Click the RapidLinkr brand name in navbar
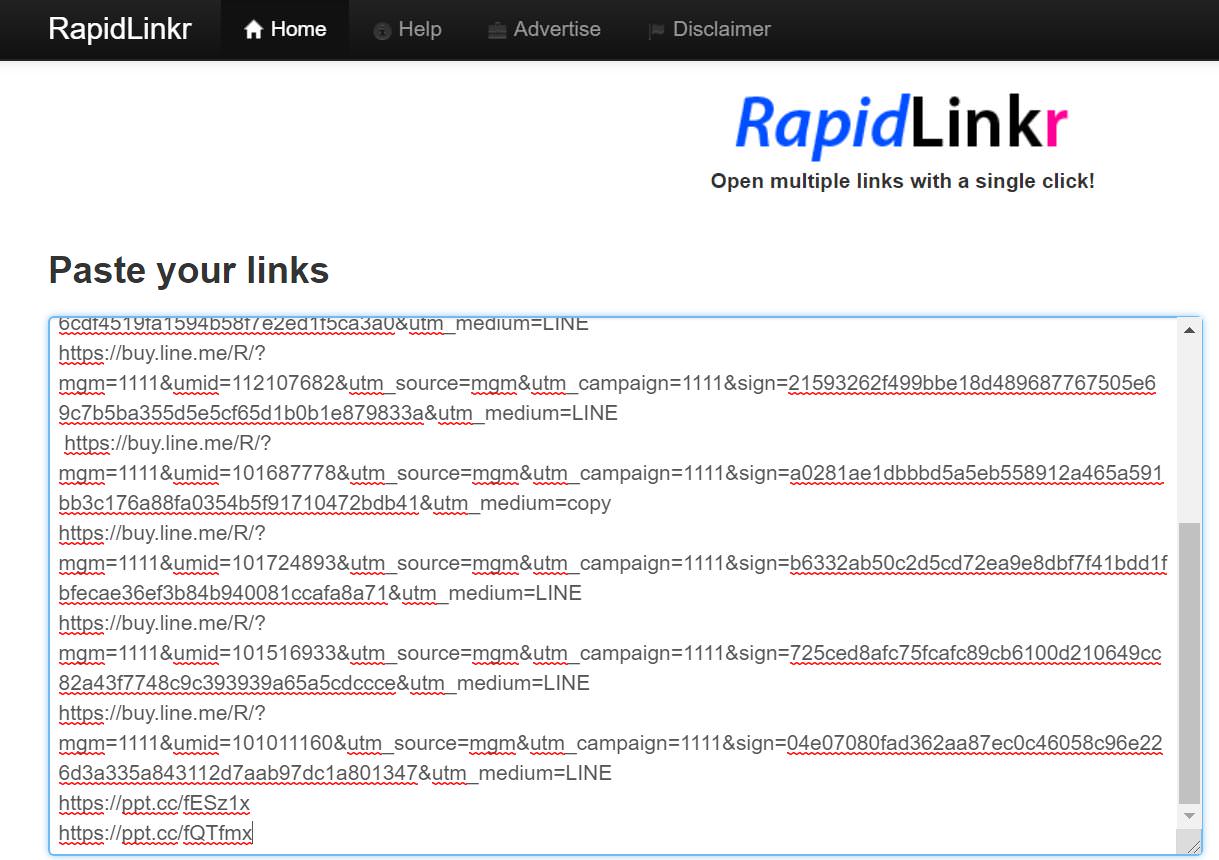Screen dimensions: 1219x860 click(x=120, y=29)
